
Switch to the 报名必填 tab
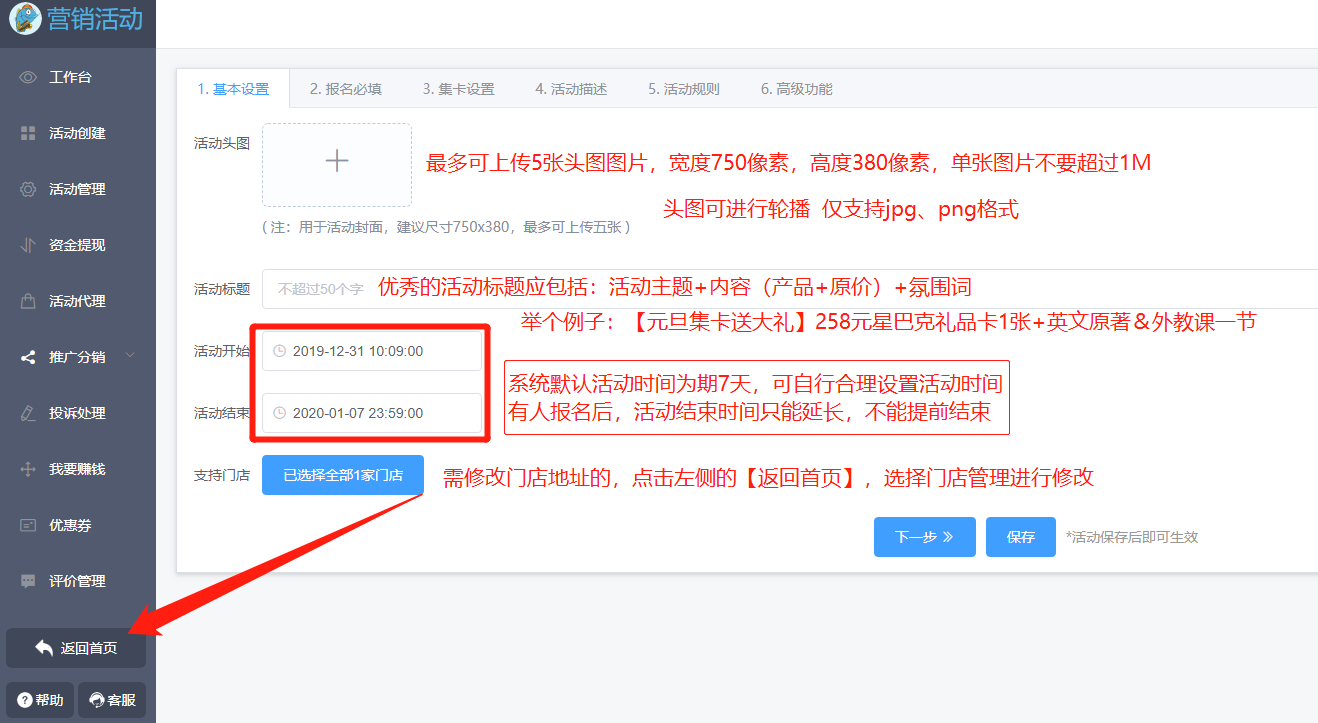[345, 89]
